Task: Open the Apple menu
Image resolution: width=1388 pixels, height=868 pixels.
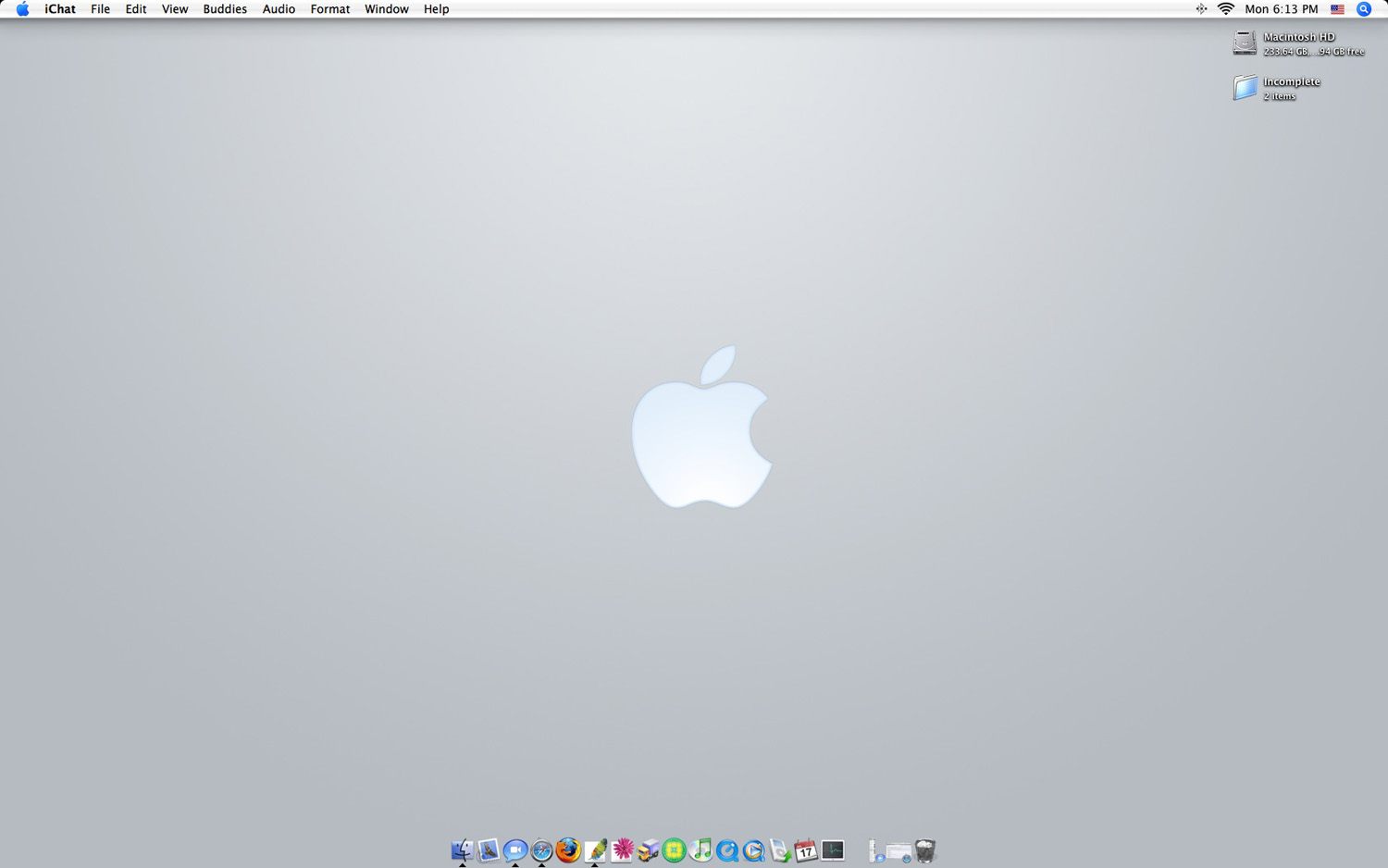Action: pos(22,9)
